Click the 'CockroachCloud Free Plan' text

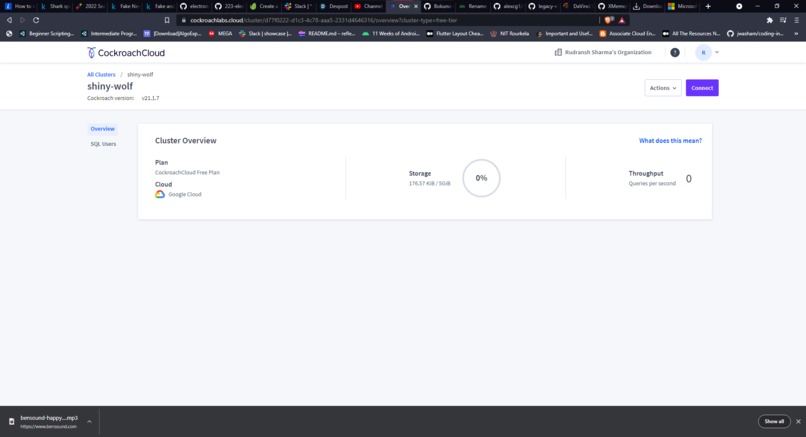click(x=187, y=173)
